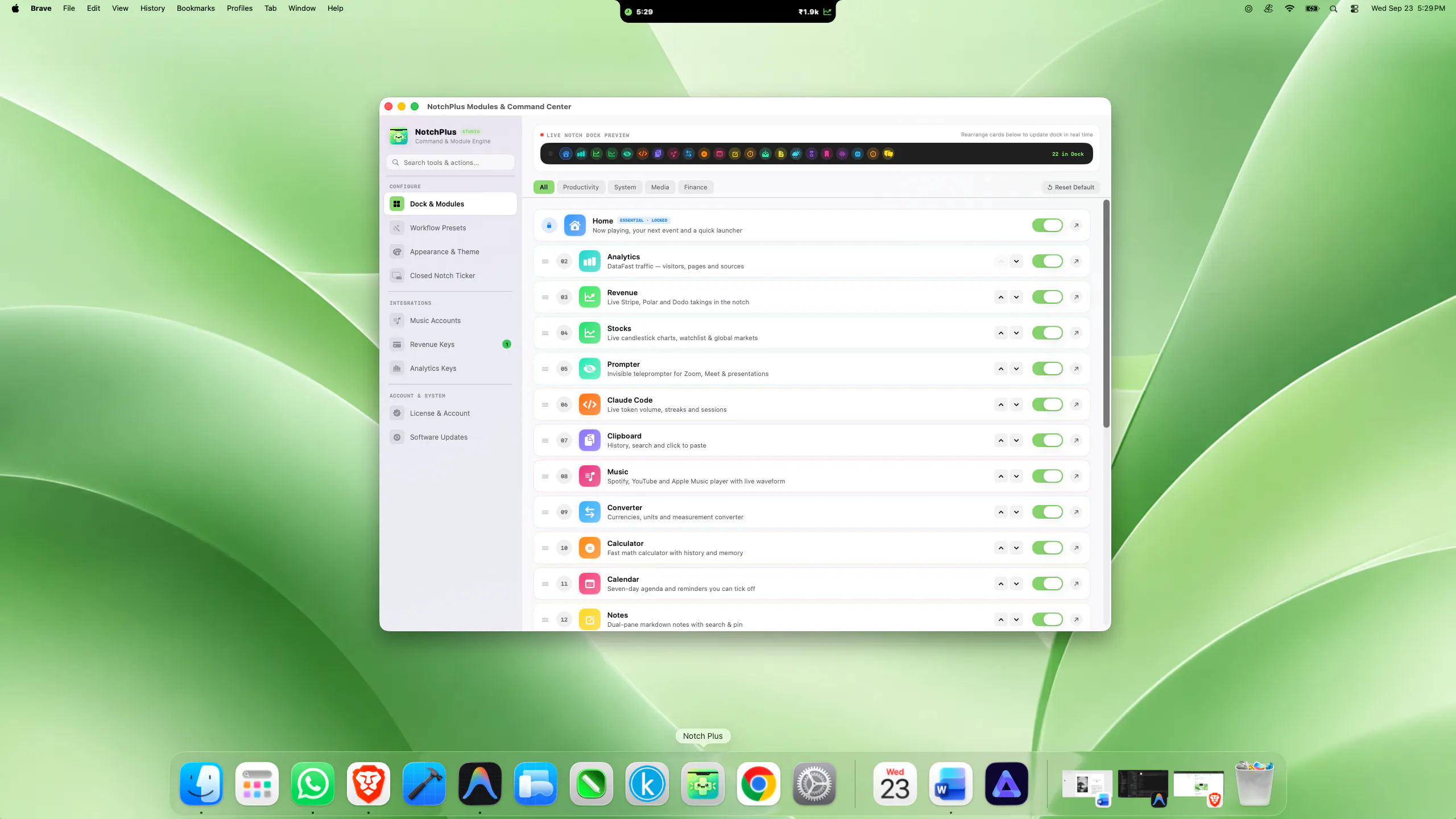Image resolution: width=1456 pixels, height=819 pixels.
Task: Click the timer stopwatch icon in dock preview
Action: coord(750,154)
